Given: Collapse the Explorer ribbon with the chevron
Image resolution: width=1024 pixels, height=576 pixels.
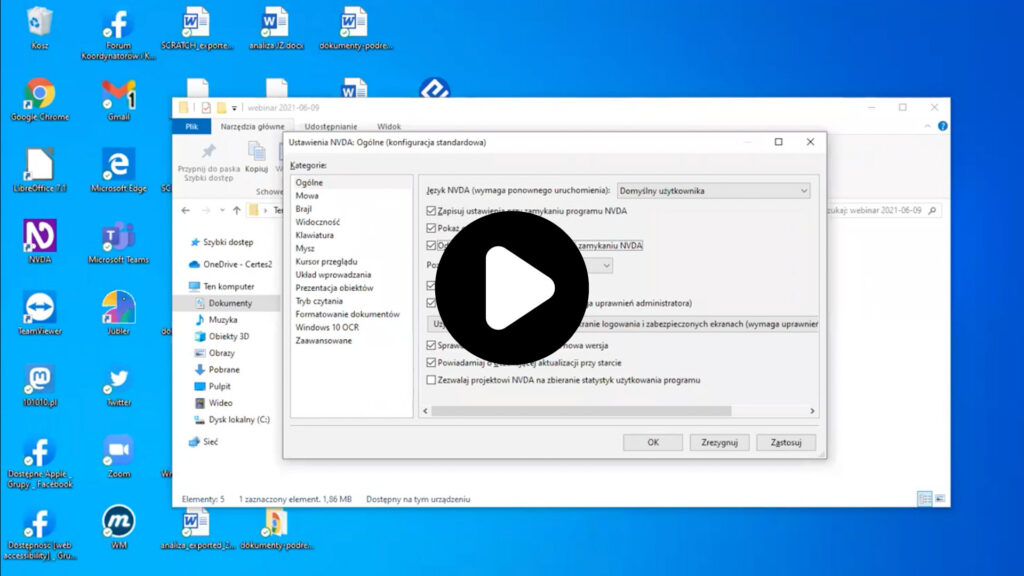Looking at the screenshot, I should (x=927, y=126).
